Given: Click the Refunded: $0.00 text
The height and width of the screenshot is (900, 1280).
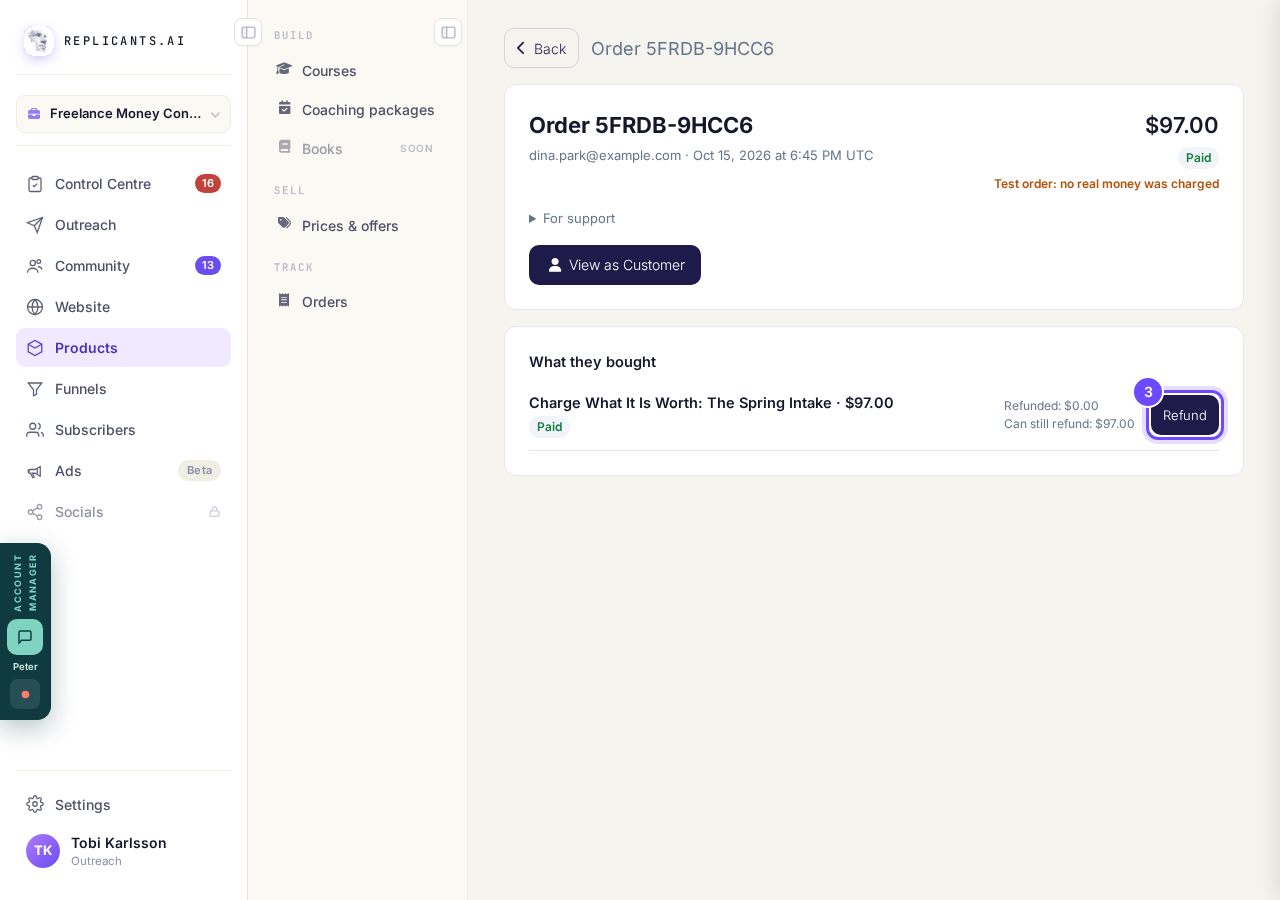Looking at the screenshot, I should [1051, 406].
